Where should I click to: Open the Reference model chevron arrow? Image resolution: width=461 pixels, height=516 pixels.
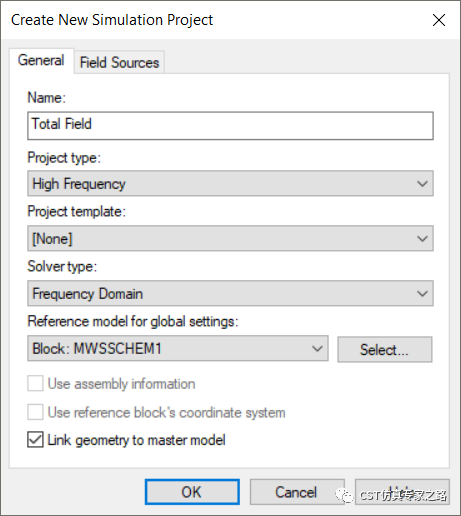(x=317, y=348)
